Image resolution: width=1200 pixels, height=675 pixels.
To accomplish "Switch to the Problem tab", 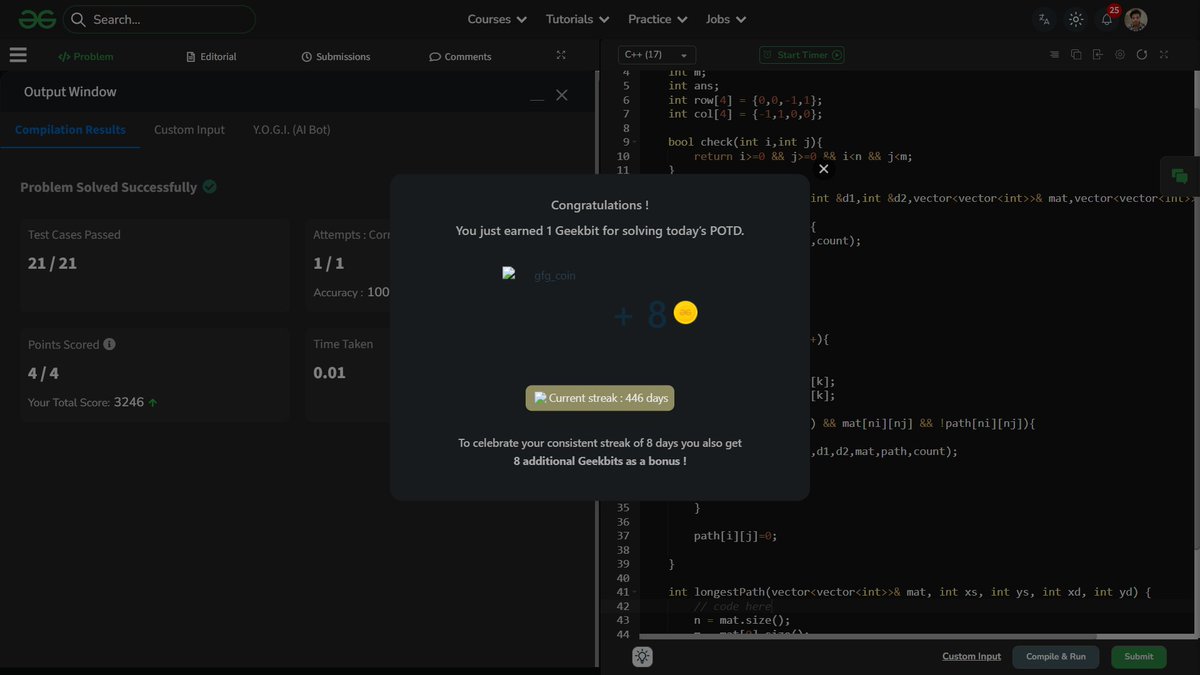I will 86,57.
